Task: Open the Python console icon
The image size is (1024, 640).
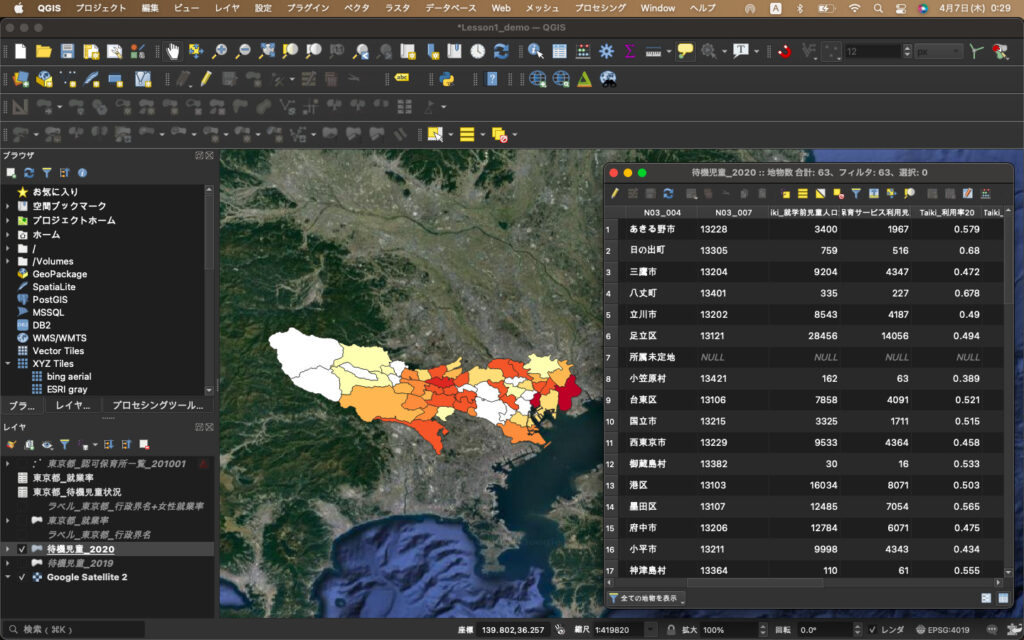Action: pos(447,78)
